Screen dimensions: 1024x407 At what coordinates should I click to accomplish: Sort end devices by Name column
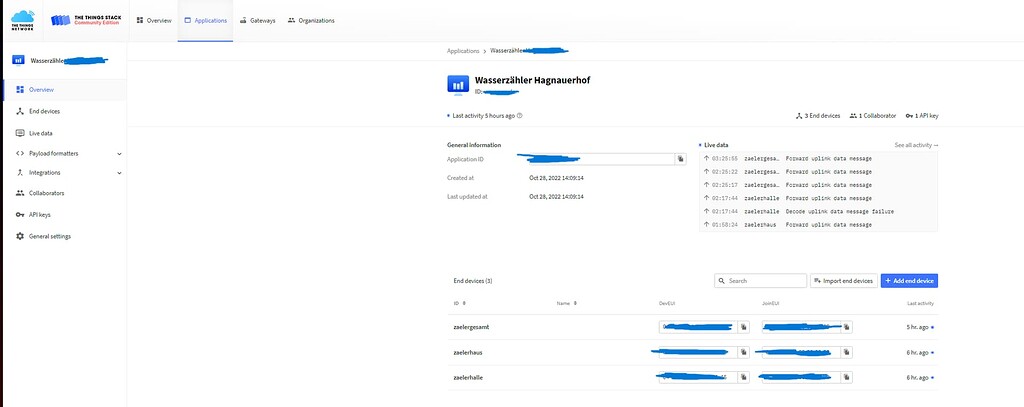(567, 303)
